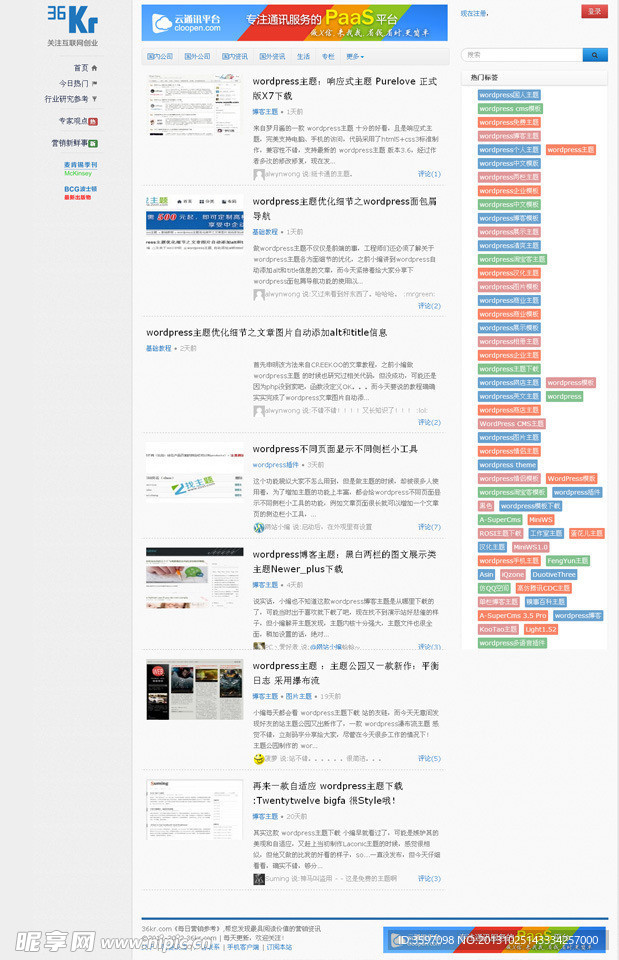Open the 评论(7) comments link

pyautogui.click(x=429, y=527)
